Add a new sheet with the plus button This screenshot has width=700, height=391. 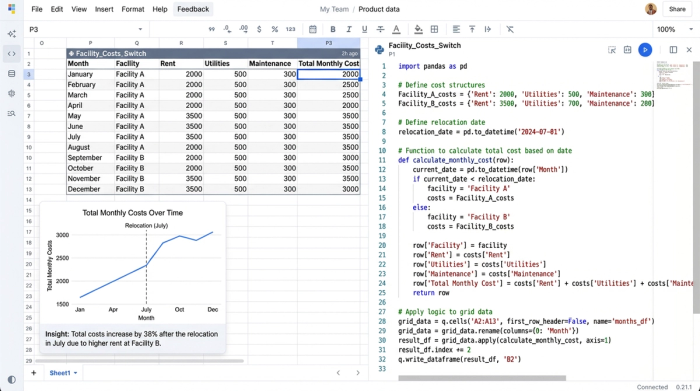click(x=33, y=373)
